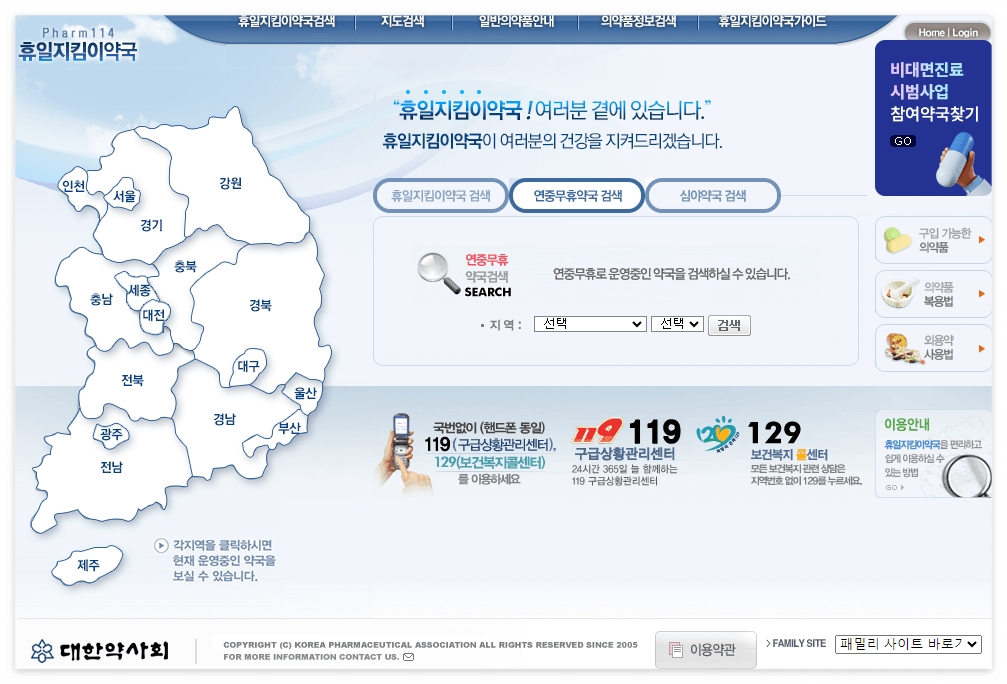1007x684 pixels.
Task: Click arrow beside 구입 가능한 의약품
Action: point(981,240)
